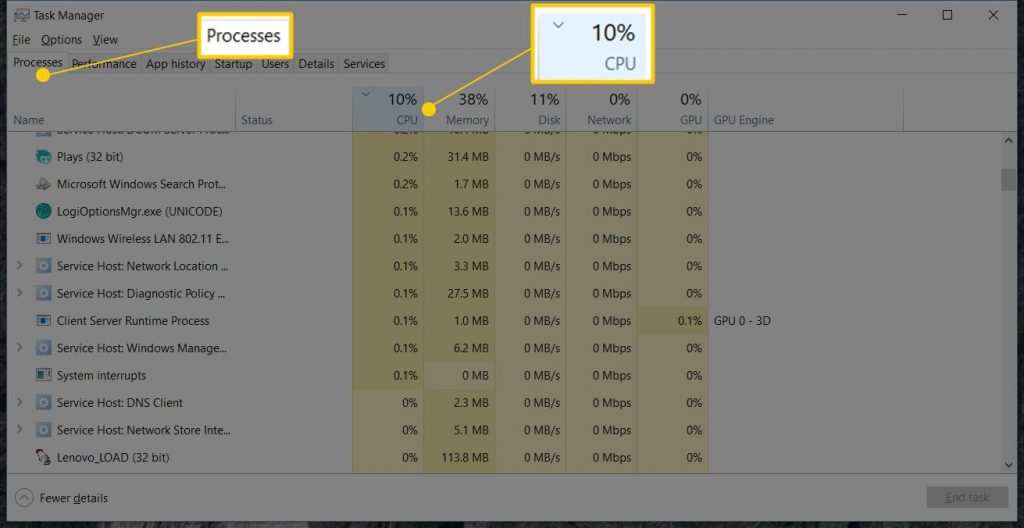
Task: Click the Service Host: Windows Management gear icon
Action: (44, 348)
